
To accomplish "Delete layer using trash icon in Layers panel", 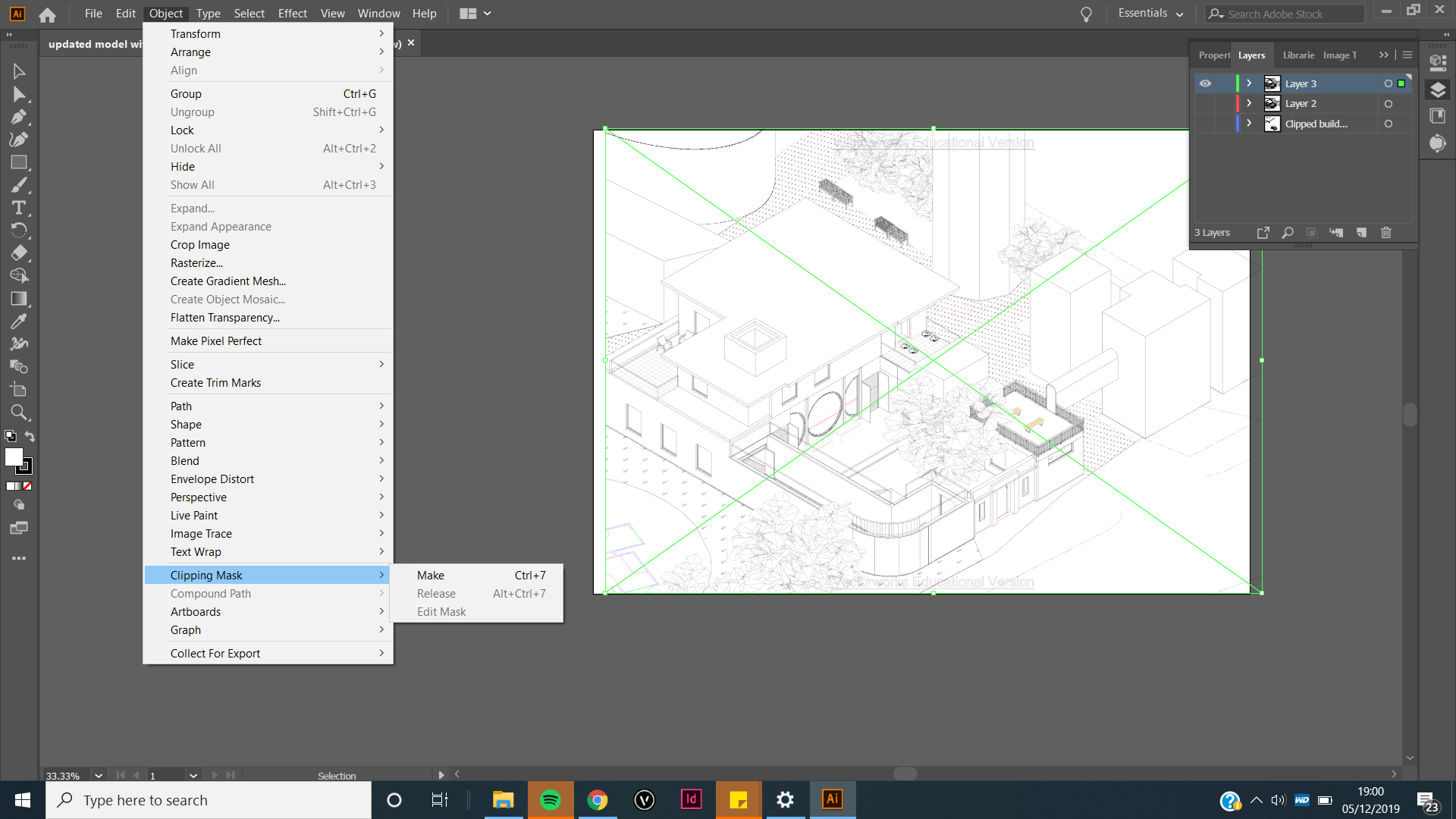I will coord(1385,233).
